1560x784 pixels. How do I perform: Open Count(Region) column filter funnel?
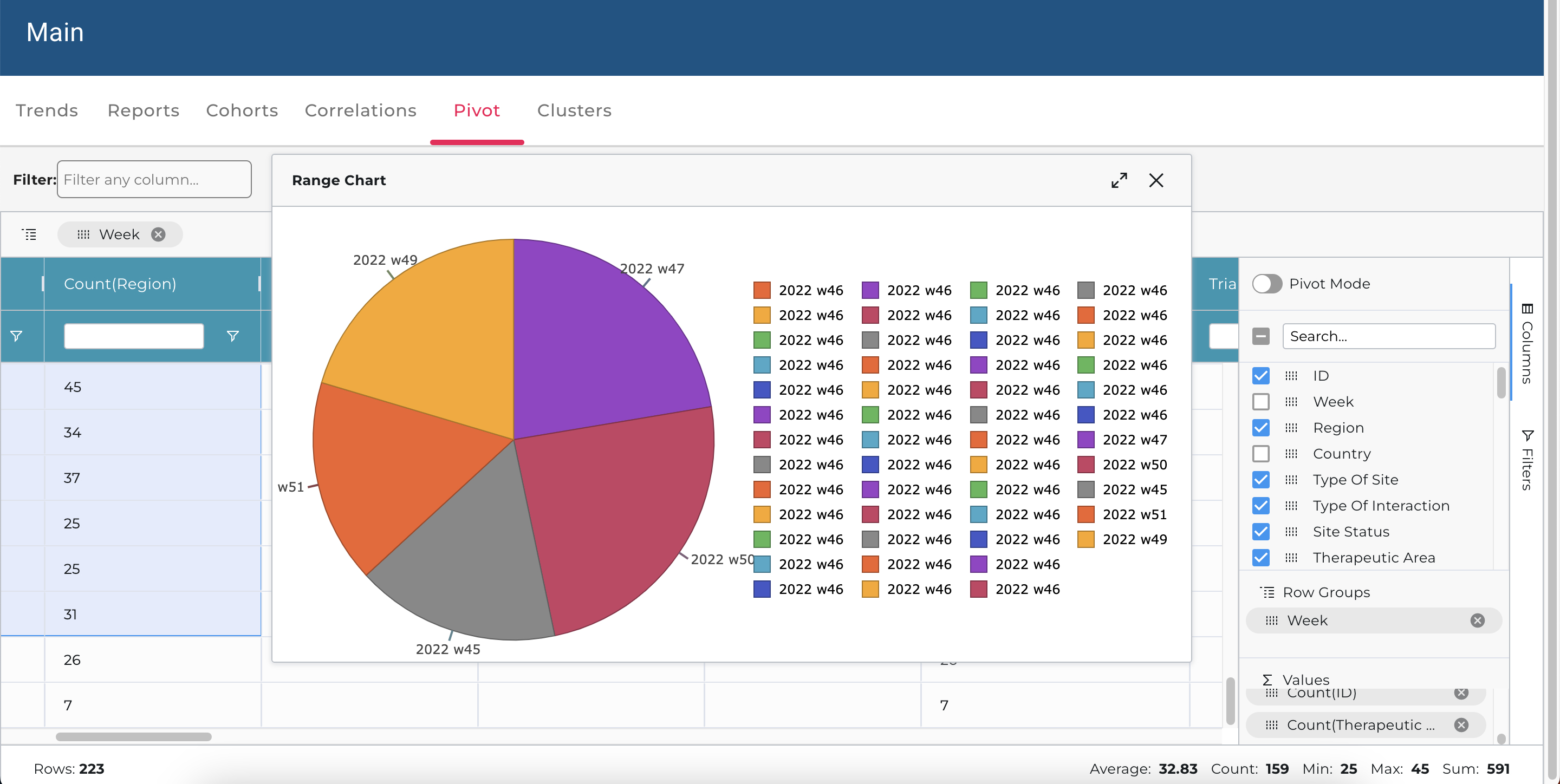232,336
